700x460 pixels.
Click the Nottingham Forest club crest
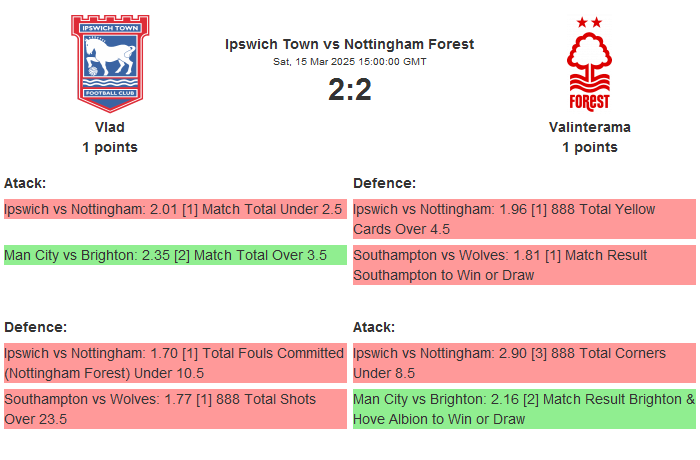(589, 63)
